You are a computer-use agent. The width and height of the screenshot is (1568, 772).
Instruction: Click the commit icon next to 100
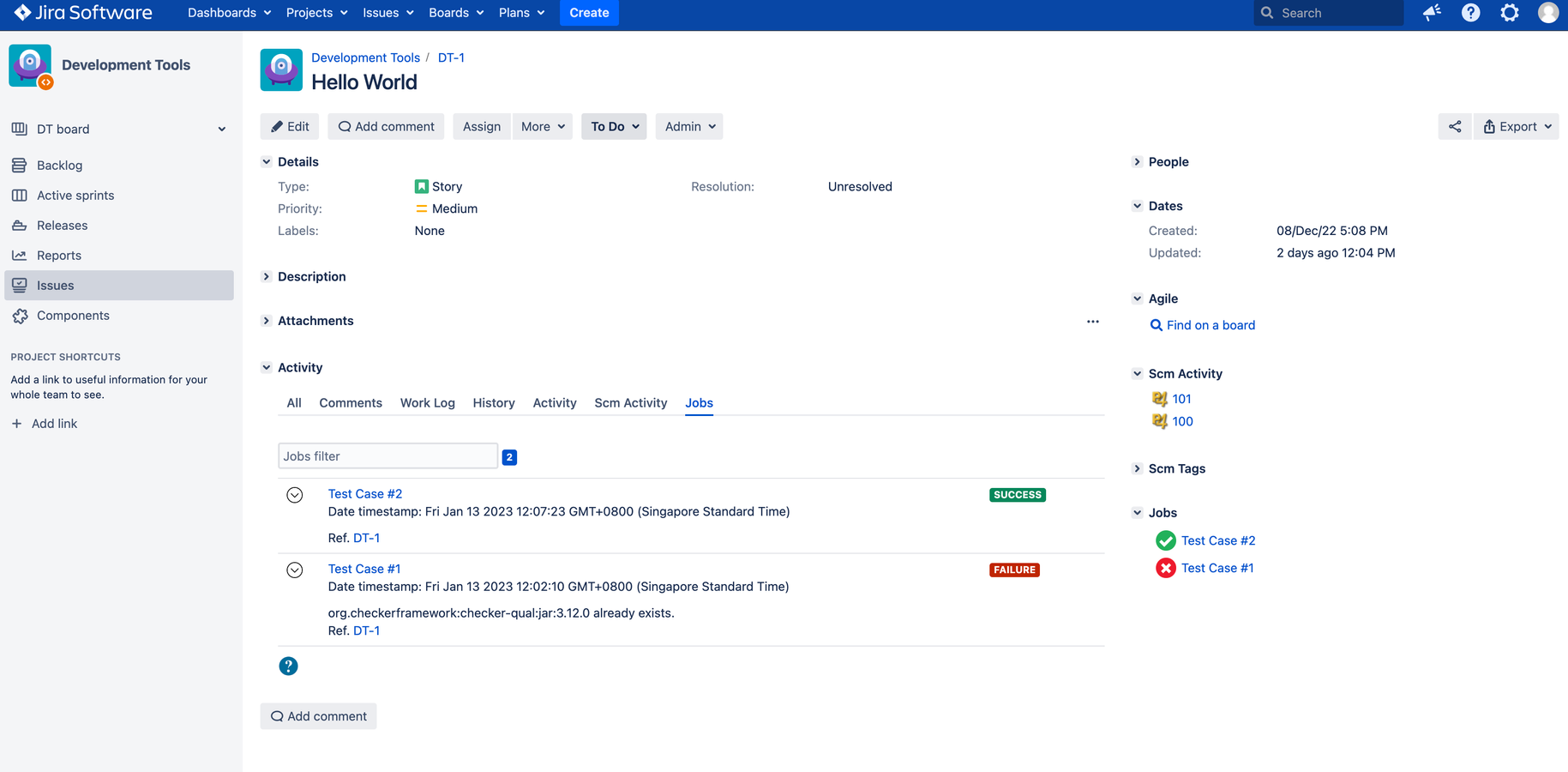tap(1159, 421)
